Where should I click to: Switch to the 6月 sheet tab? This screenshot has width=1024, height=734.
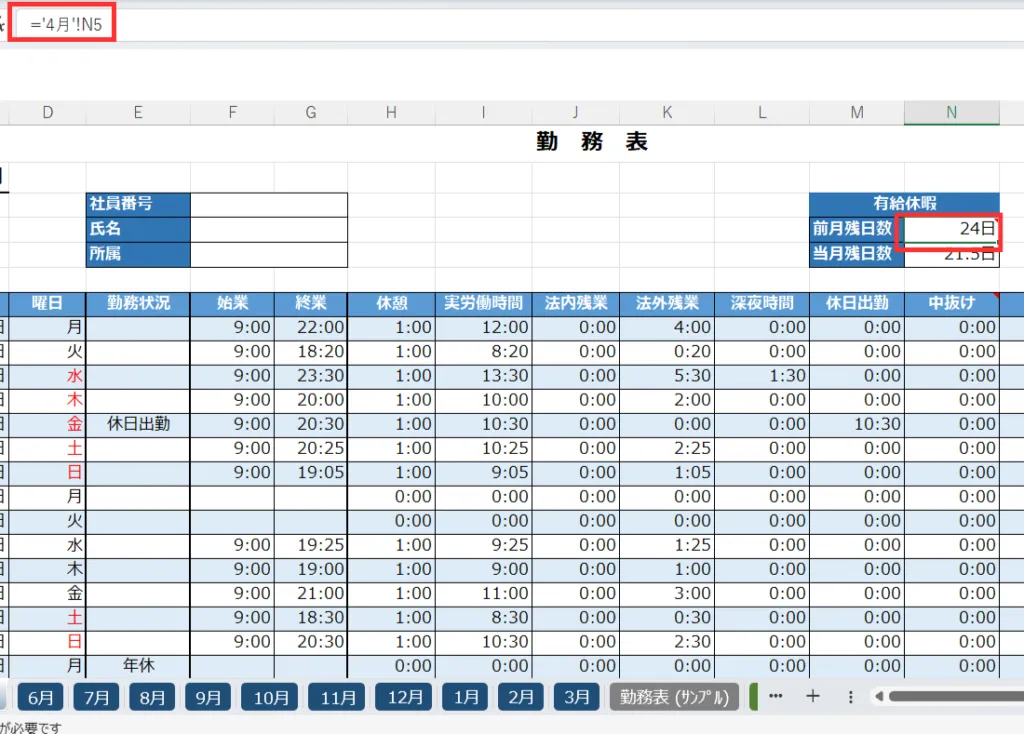[41, 697]
